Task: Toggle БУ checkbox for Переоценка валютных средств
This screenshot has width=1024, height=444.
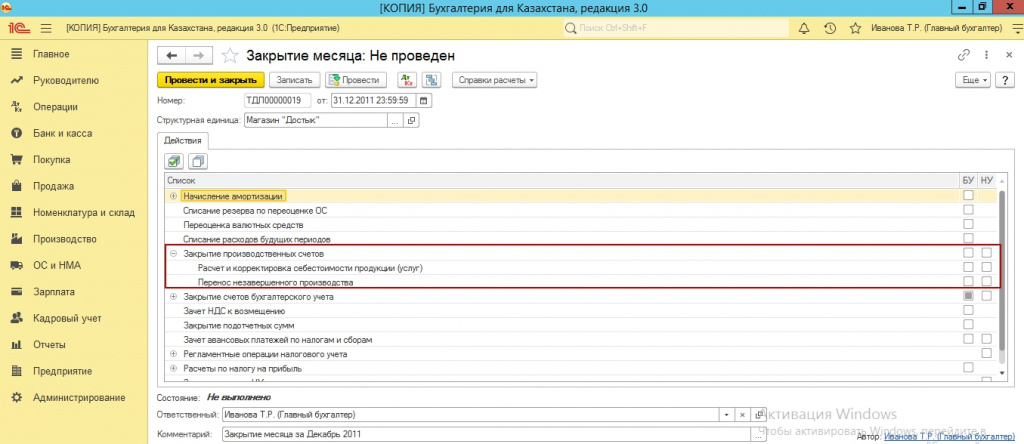Action: [968, 224]
